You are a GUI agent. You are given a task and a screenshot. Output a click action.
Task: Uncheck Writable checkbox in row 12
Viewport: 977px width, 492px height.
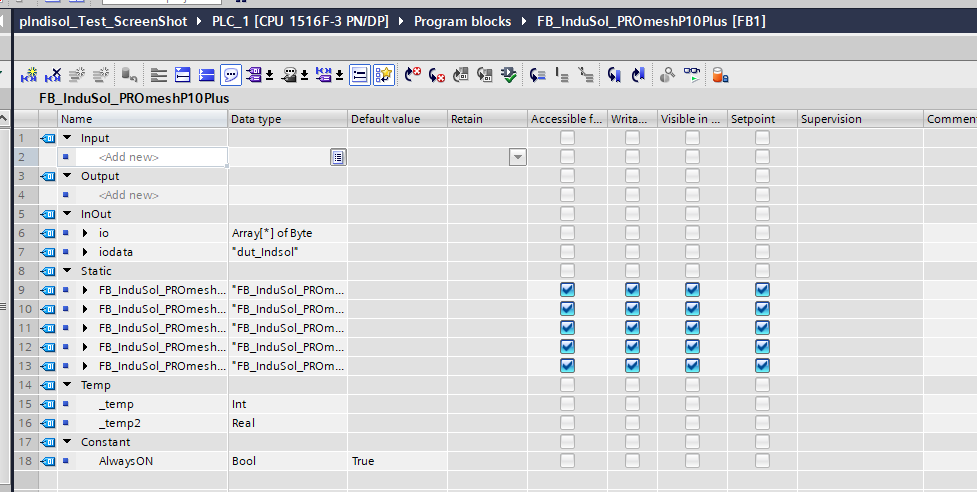tap(632, 347)
